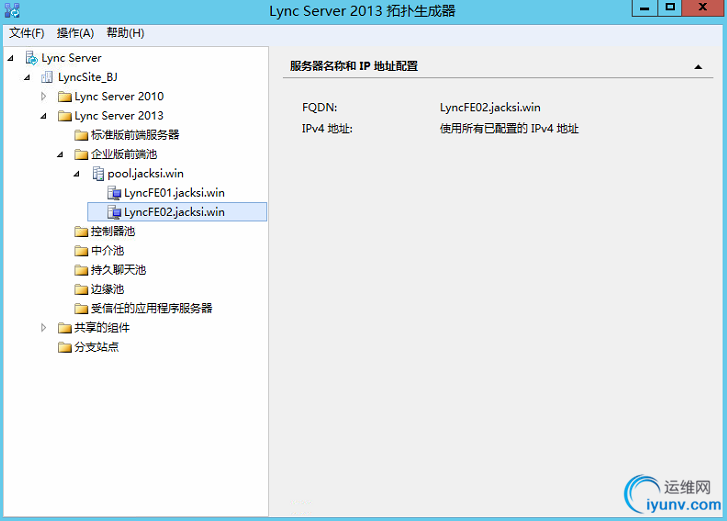
Task: Open the 操作(A) menu
Action: (75, 33)
